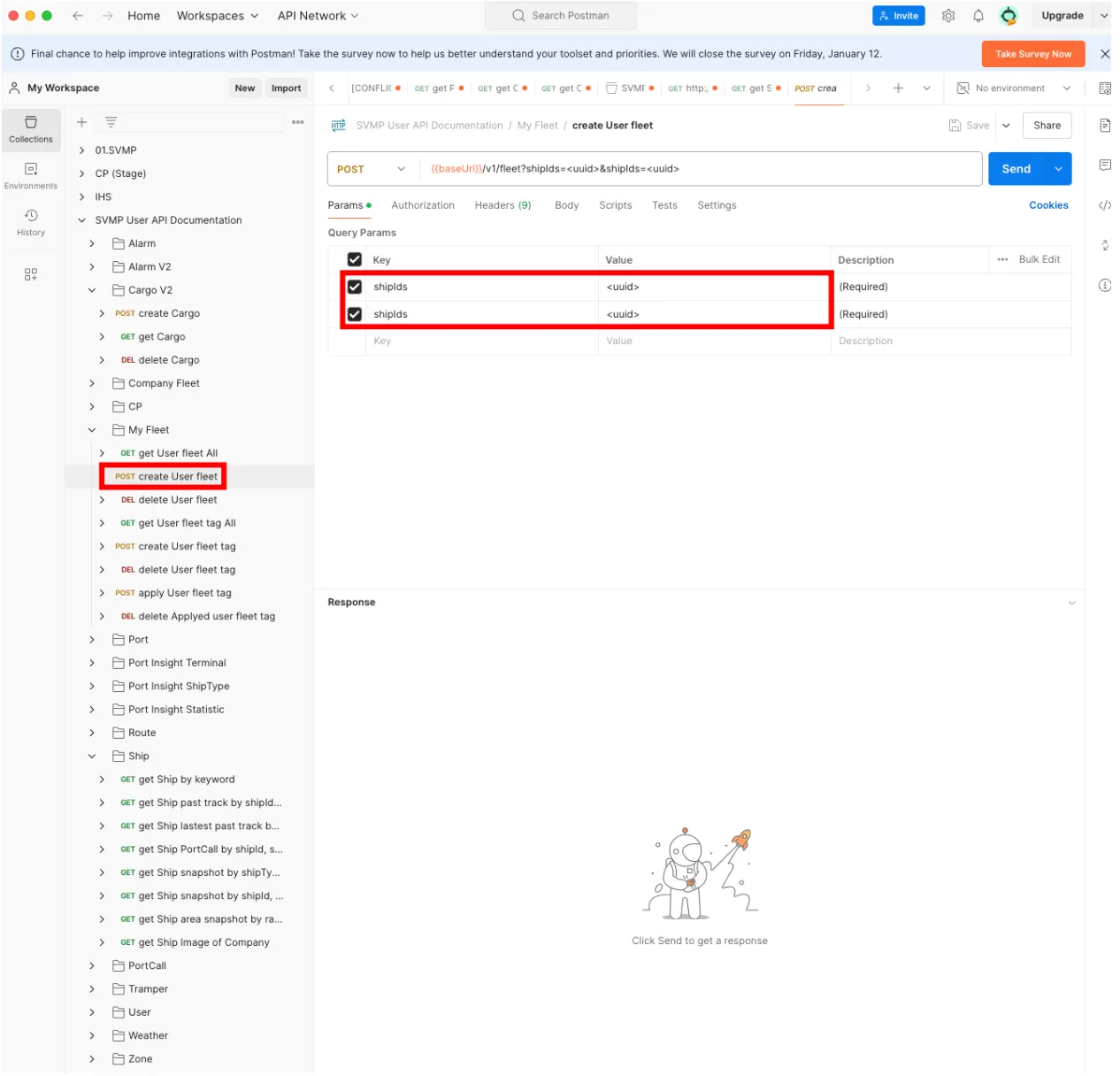Screen dimensions: 1120x1076
Task: Open the configure workspace sidebar grid icon
Action: pyautogui.click(x=31, y=274)
